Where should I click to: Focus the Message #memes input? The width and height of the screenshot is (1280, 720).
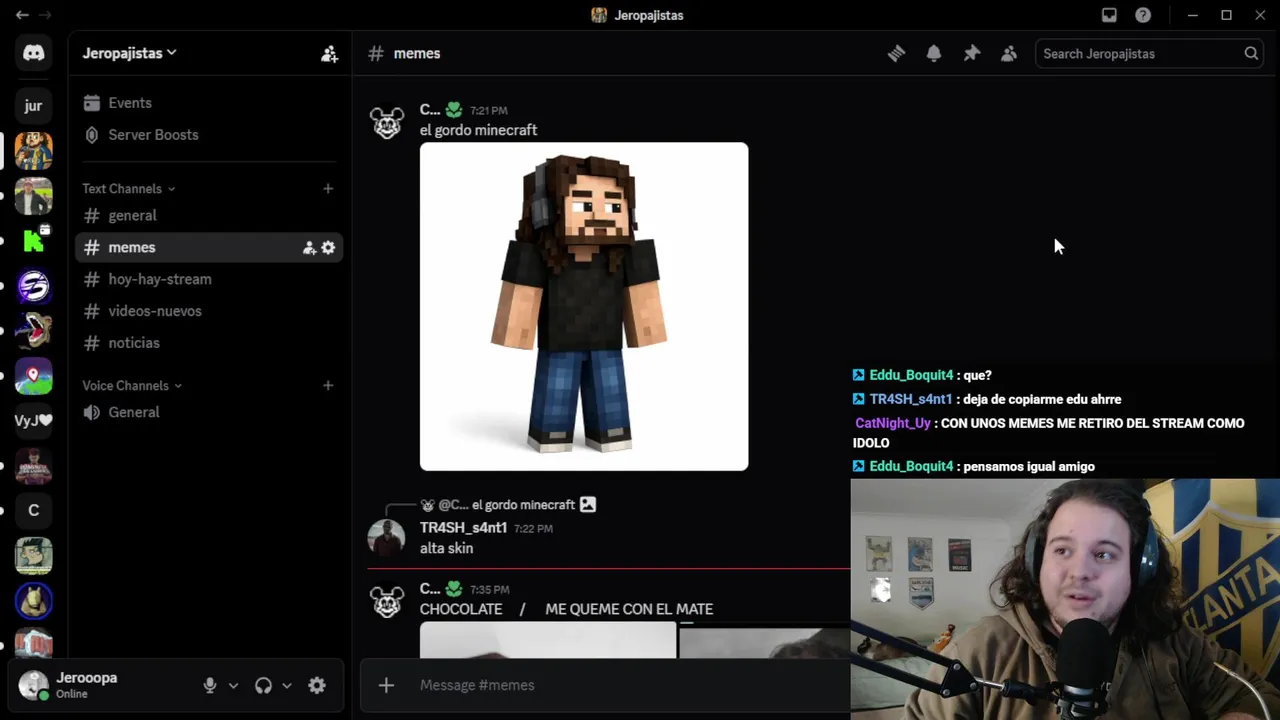630,685
